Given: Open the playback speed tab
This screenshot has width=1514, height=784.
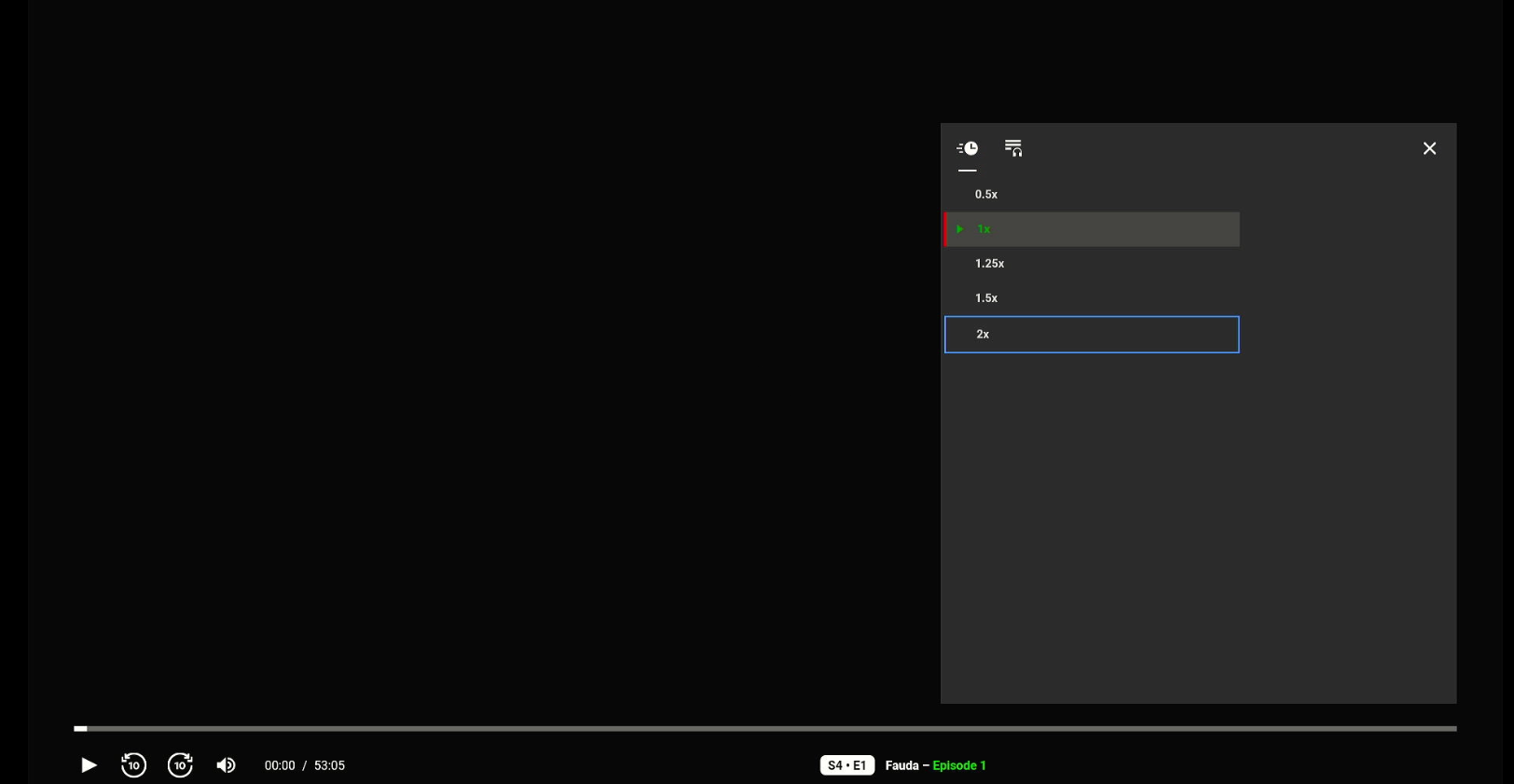Looking at the screenshot, I should (968, 148).
